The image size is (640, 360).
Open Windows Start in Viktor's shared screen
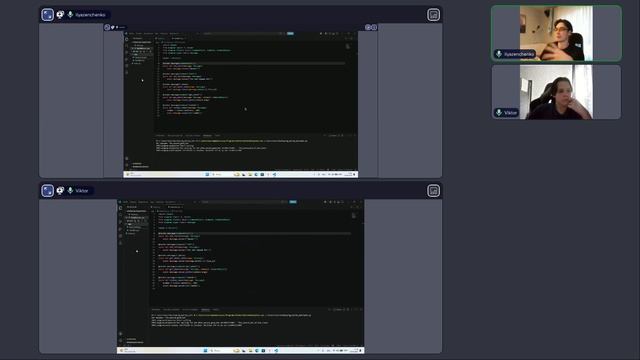point(205,351)
